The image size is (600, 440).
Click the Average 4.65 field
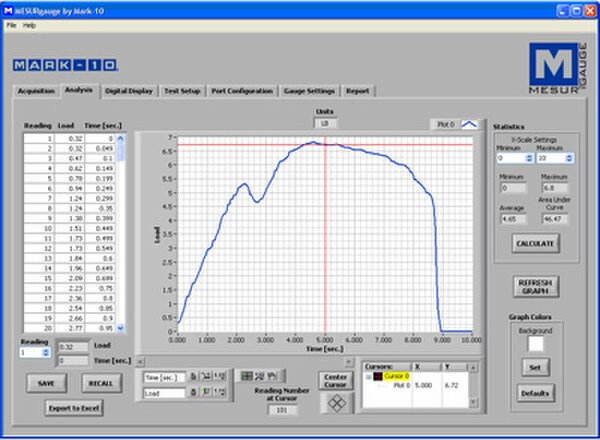[513, 219]
